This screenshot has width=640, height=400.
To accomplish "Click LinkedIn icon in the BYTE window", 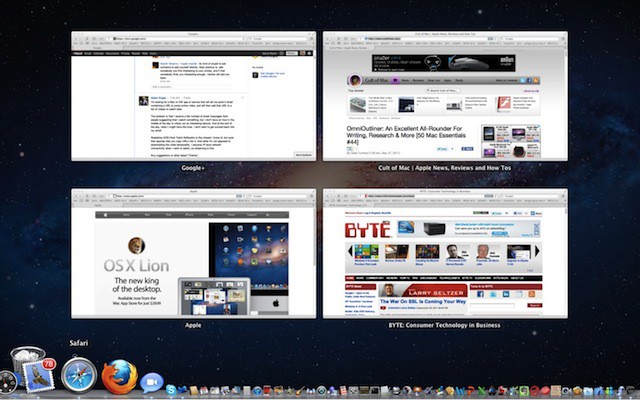I will click(506, 294).
